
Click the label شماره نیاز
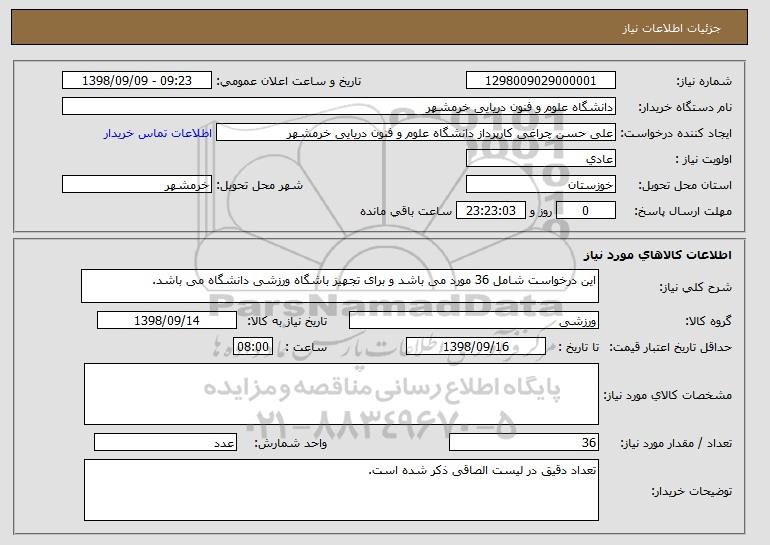tap(704, 81)
